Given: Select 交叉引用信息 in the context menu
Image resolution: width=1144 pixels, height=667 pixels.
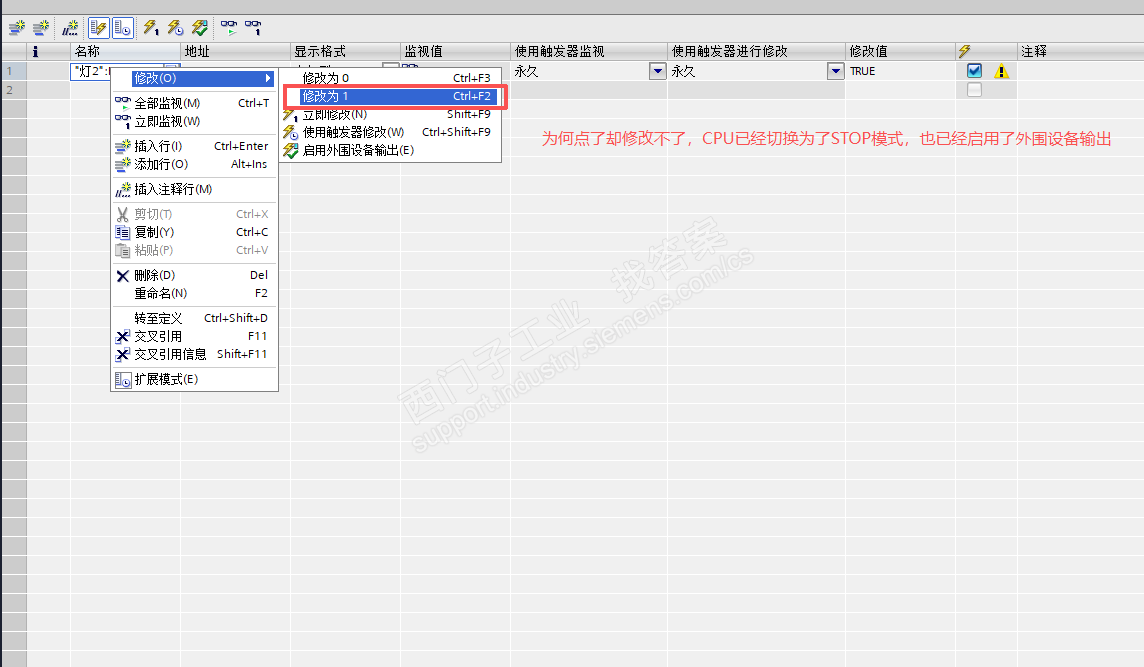Looking at the screenshot, I should click(x=194, y=354).
